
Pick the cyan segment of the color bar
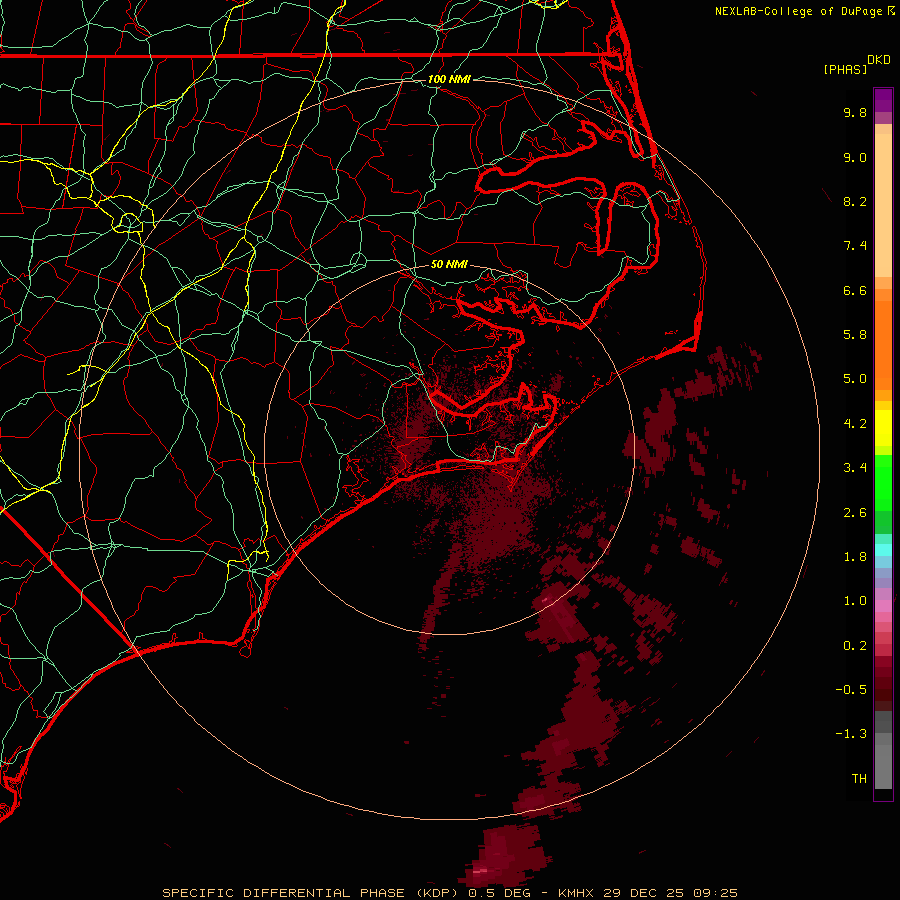pos(883,550)
